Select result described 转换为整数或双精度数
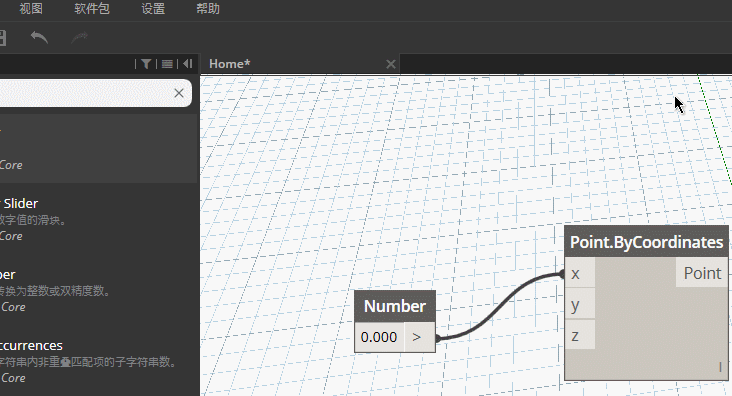 [100, 290]
